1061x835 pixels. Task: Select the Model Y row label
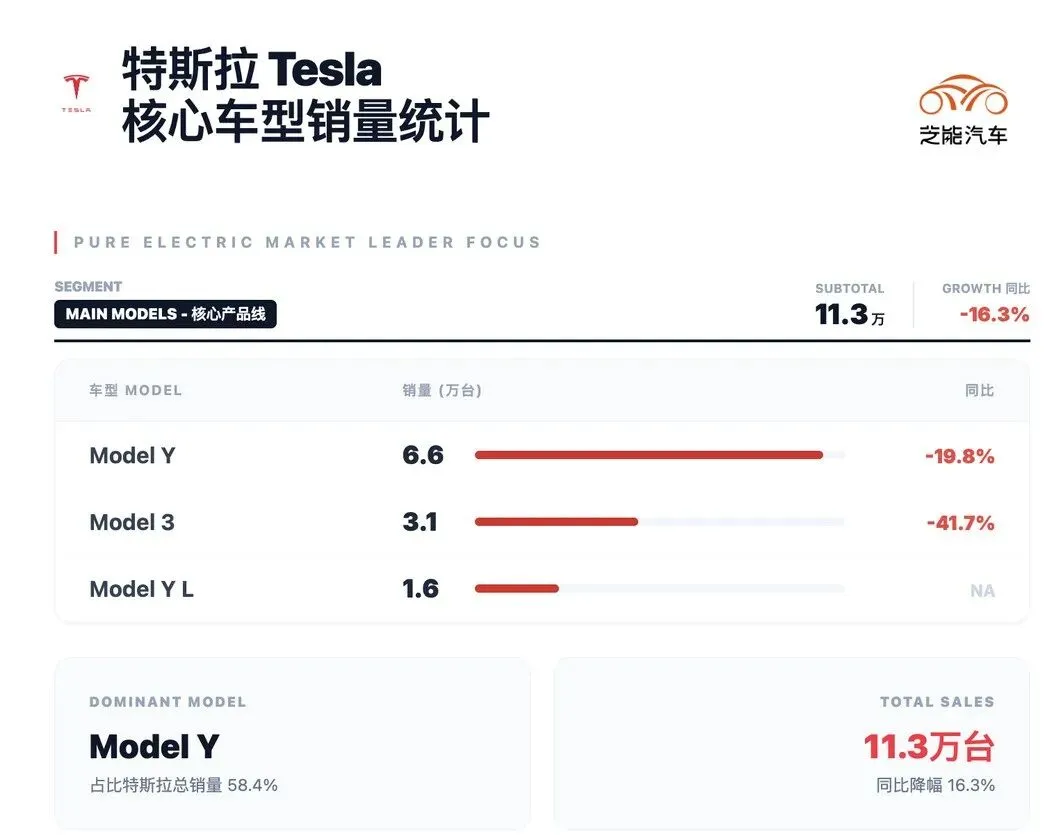[x=132, y=456]
